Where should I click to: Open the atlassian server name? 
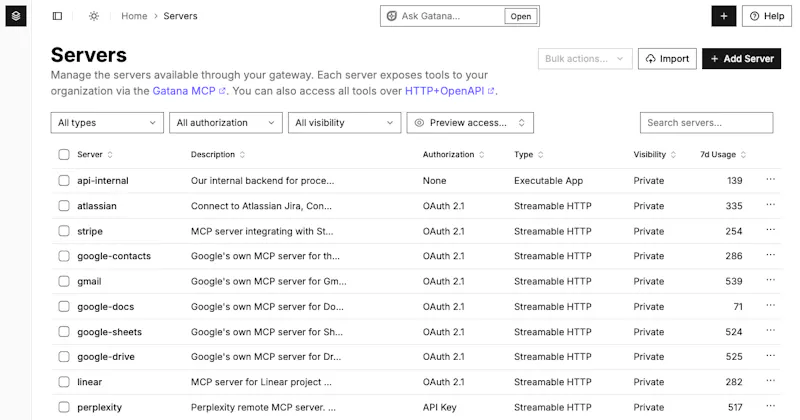click(x=97, y=206)
